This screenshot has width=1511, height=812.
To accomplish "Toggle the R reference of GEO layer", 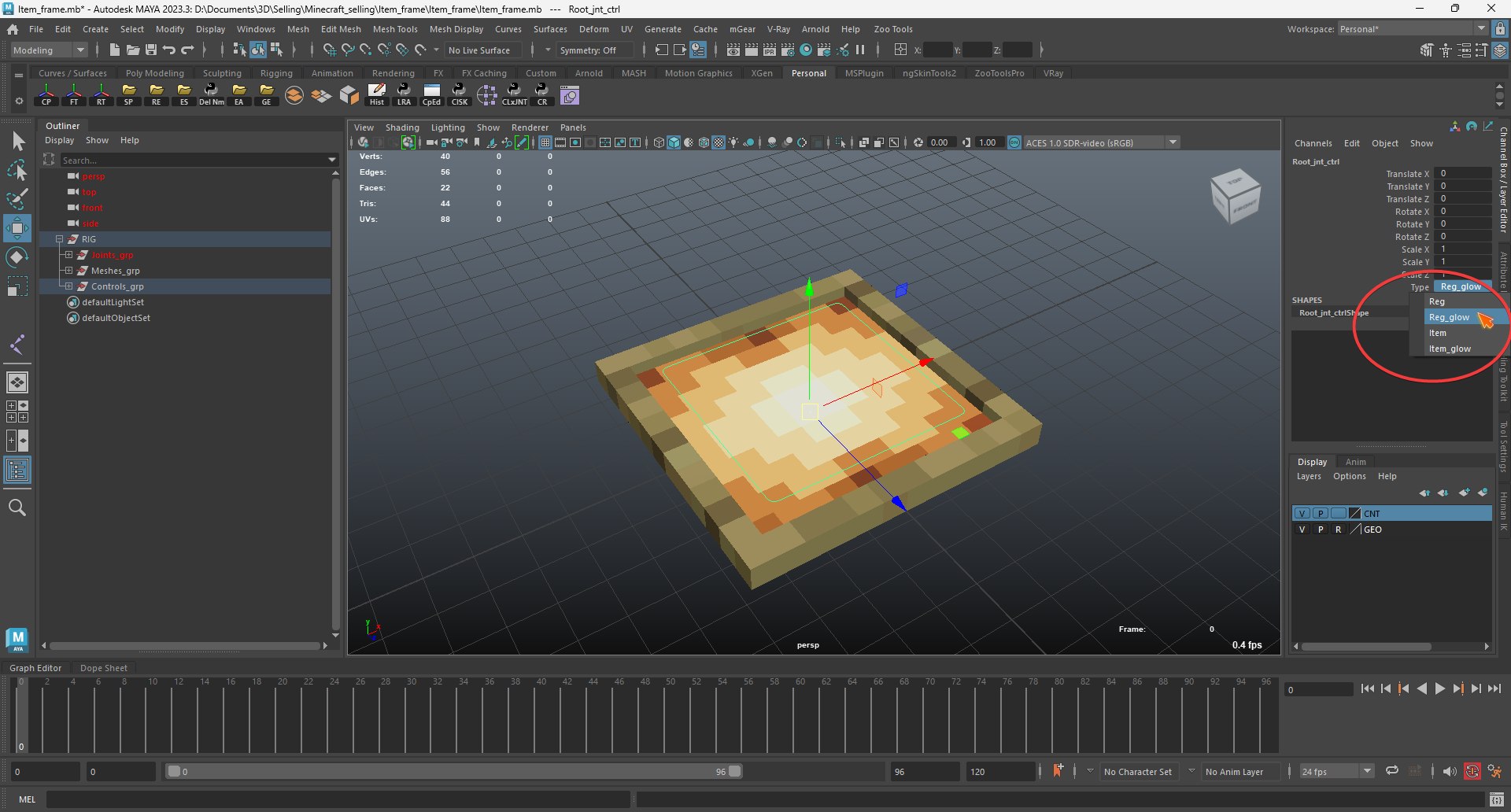I will pos(1338,530).
